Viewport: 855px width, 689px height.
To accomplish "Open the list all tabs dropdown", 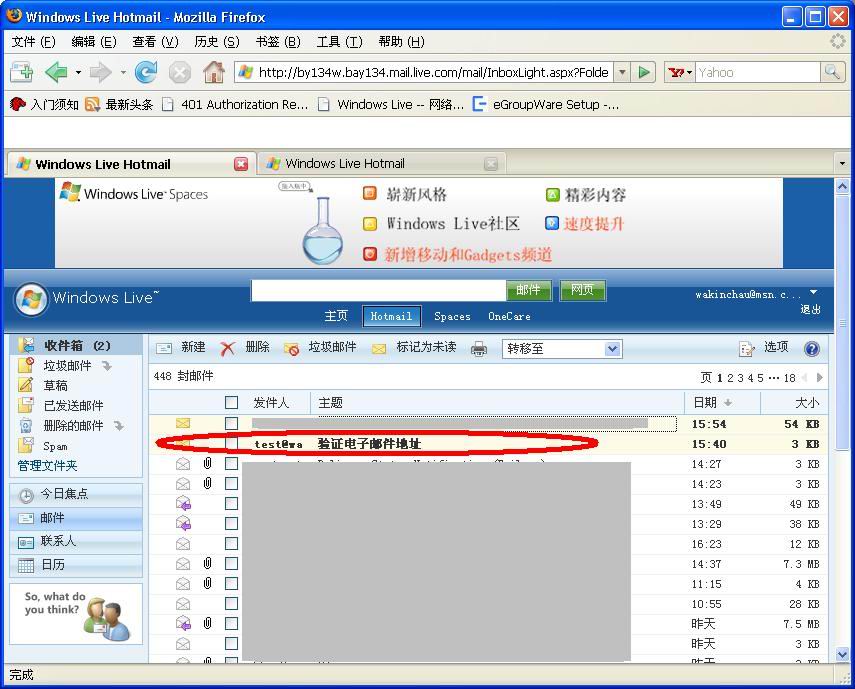I will click(x=842, y=163).
